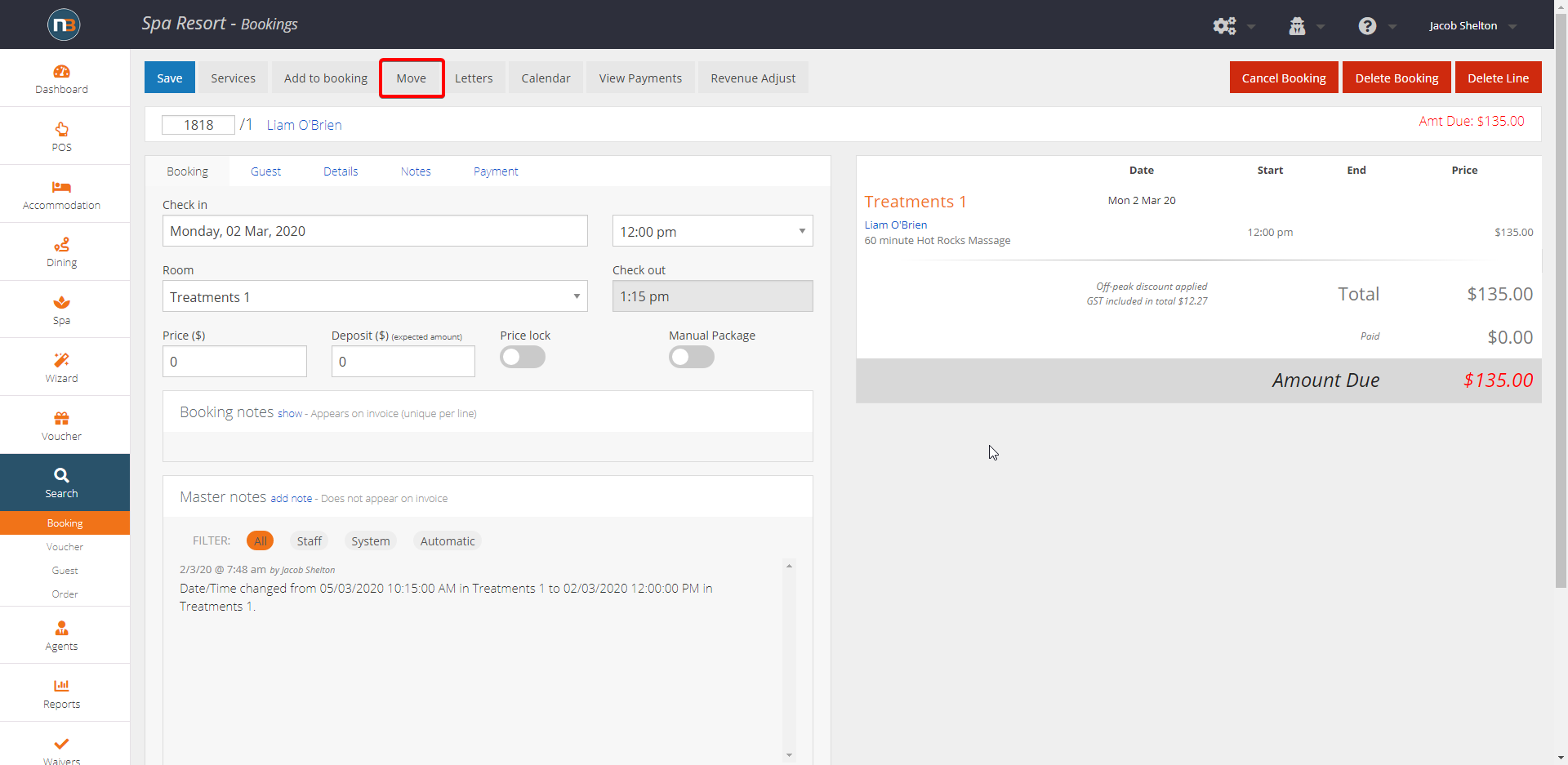Click the Move button

(412, 78)
